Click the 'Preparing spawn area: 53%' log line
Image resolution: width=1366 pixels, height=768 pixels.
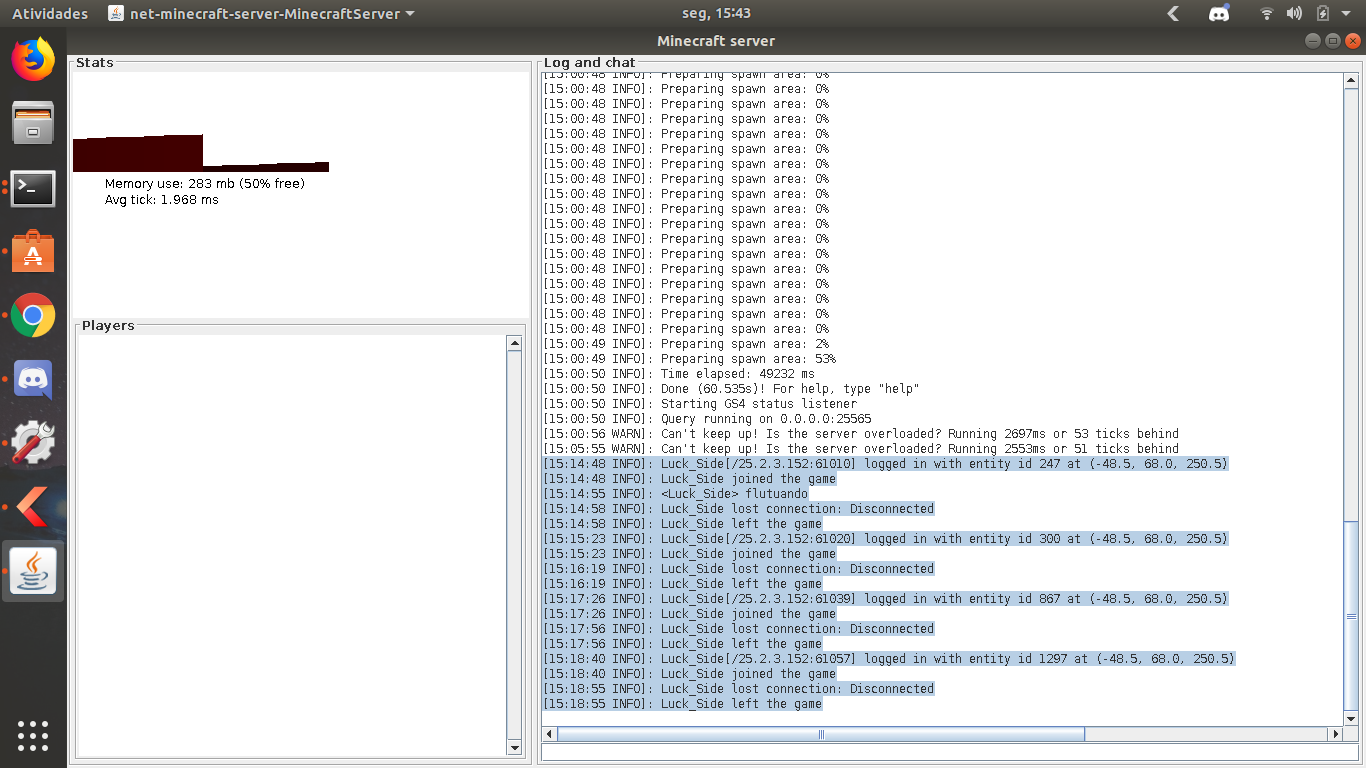coord(690,359)
